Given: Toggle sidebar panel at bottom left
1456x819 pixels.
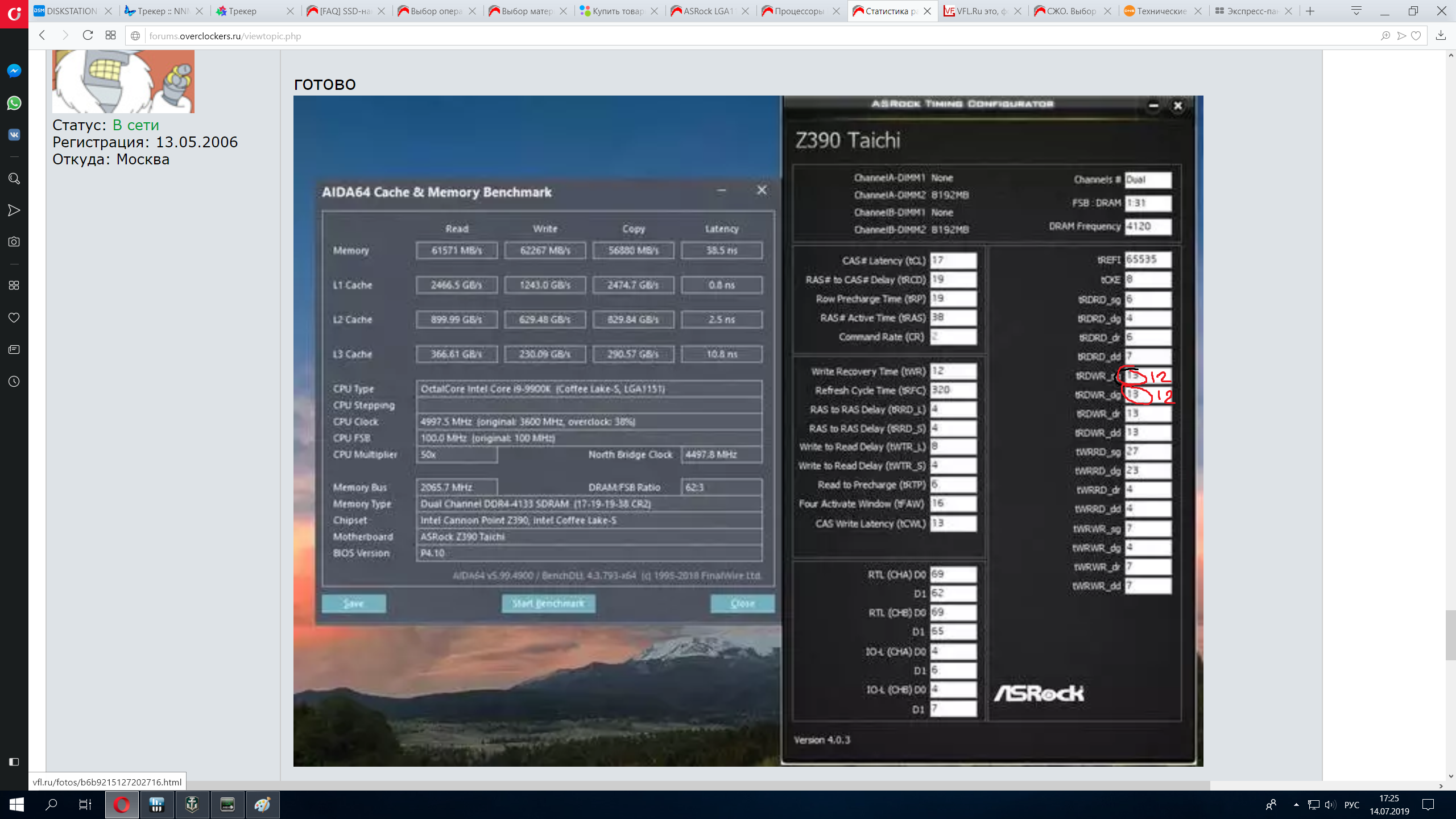Looking at the screenshot, I should coord(14,762).
